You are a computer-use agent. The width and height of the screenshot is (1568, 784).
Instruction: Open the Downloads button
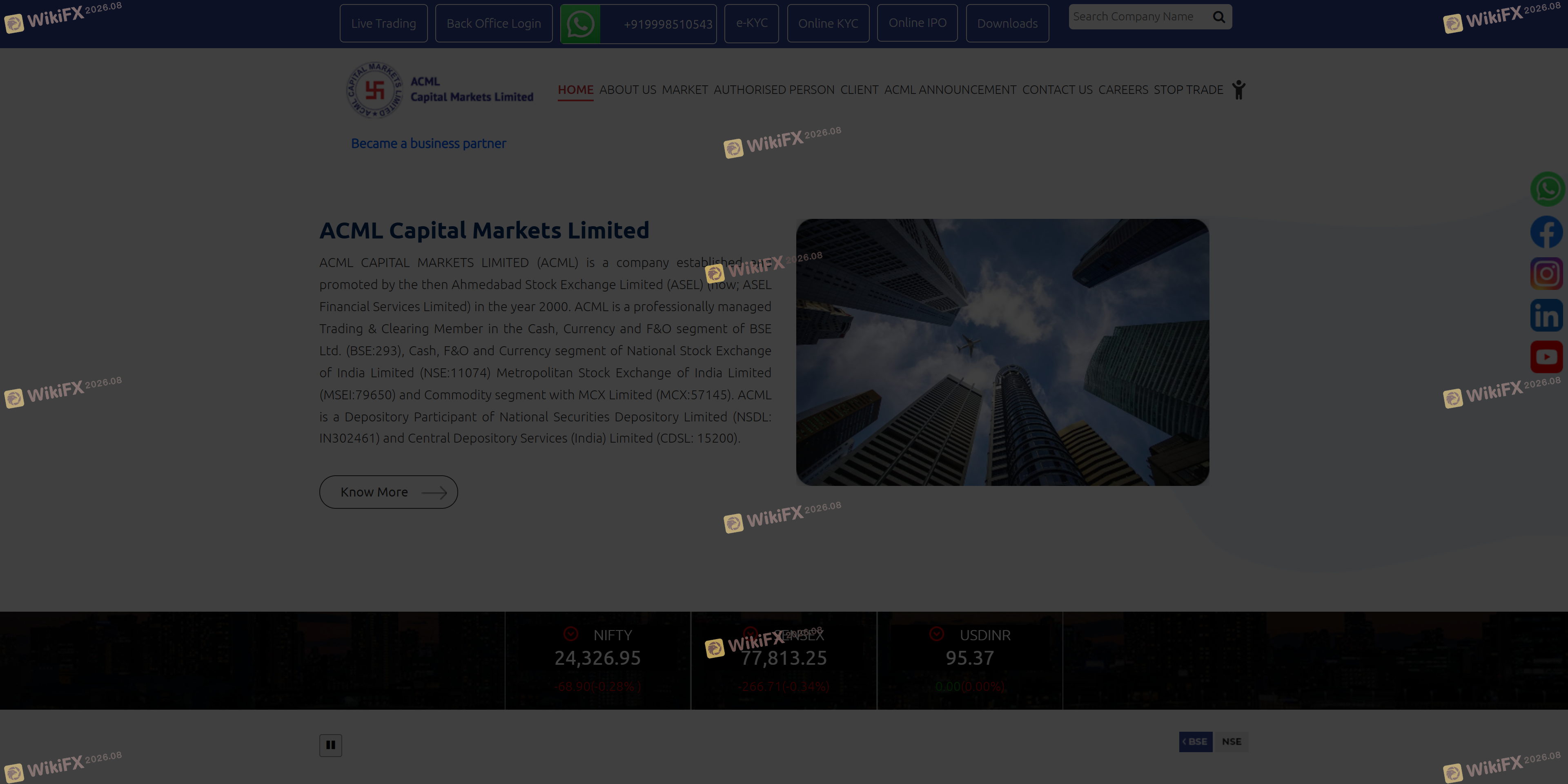(x=1007, y=23)
